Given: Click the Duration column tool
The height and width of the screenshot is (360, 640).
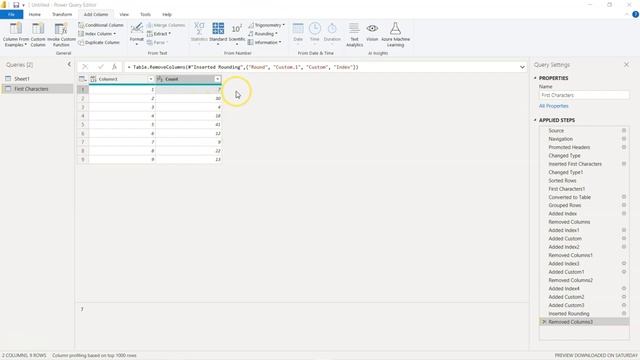Looking at the screenshot, I should (x=332, y=33).
